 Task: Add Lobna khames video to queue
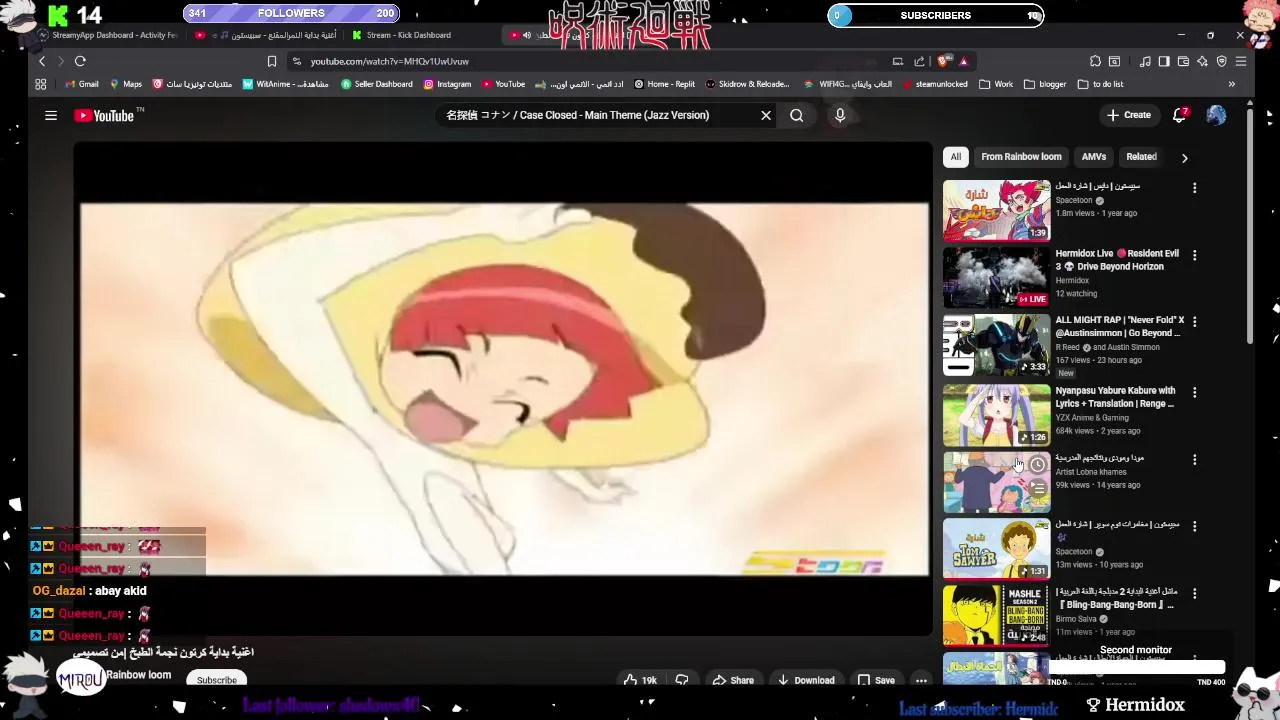1038,489
